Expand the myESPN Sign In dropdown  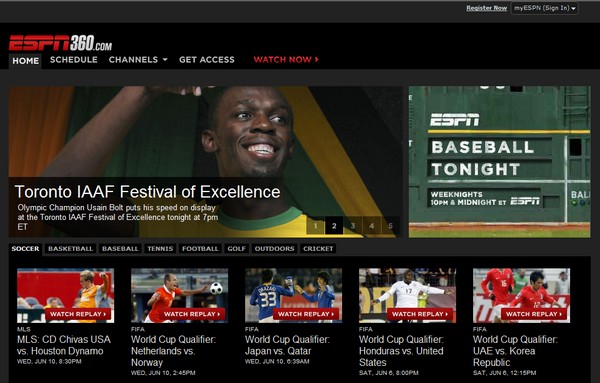coord(545,8)
